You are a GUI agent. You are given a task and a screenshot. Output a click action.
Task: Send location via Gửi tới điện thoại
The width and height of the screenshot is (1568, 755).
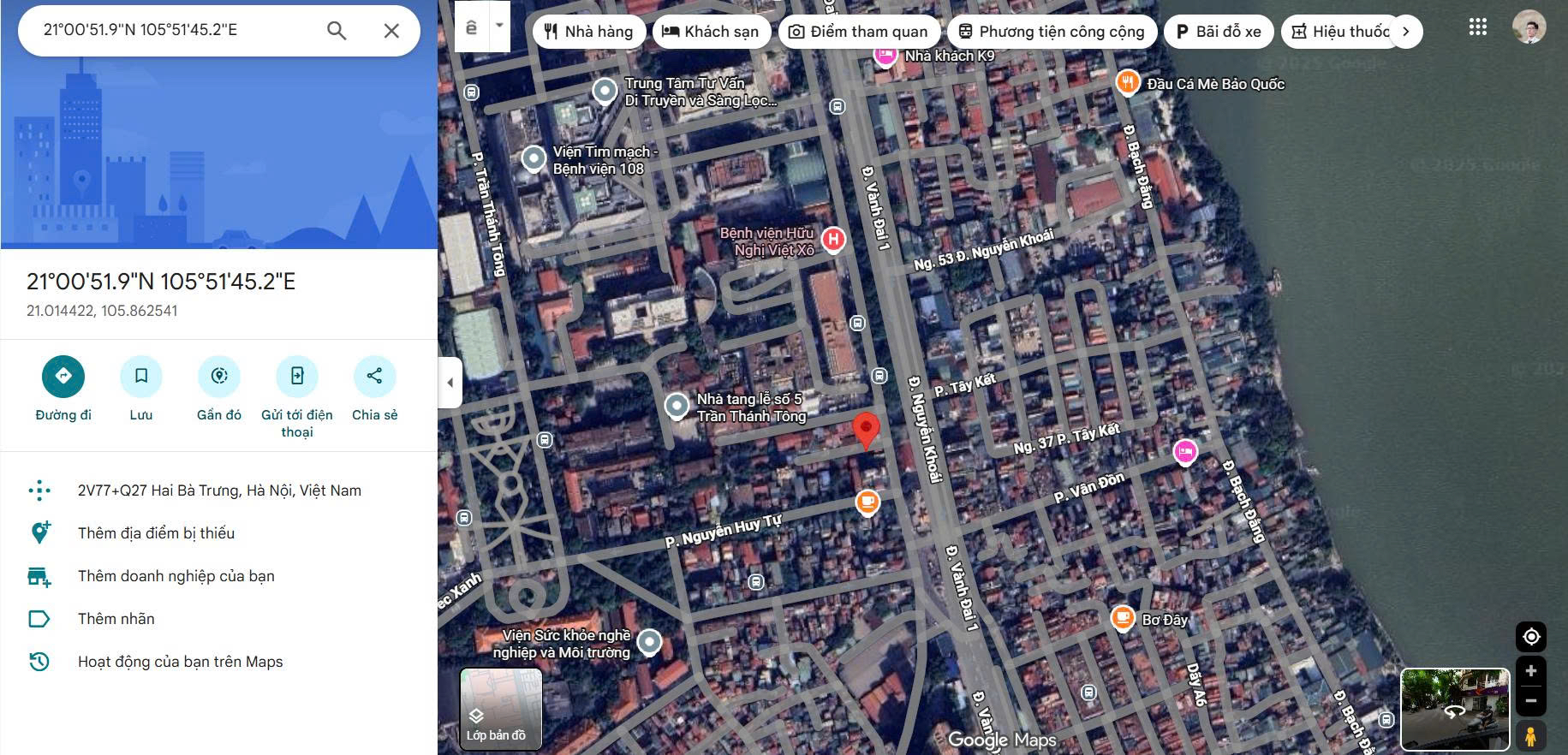click(x=297, y=376)
